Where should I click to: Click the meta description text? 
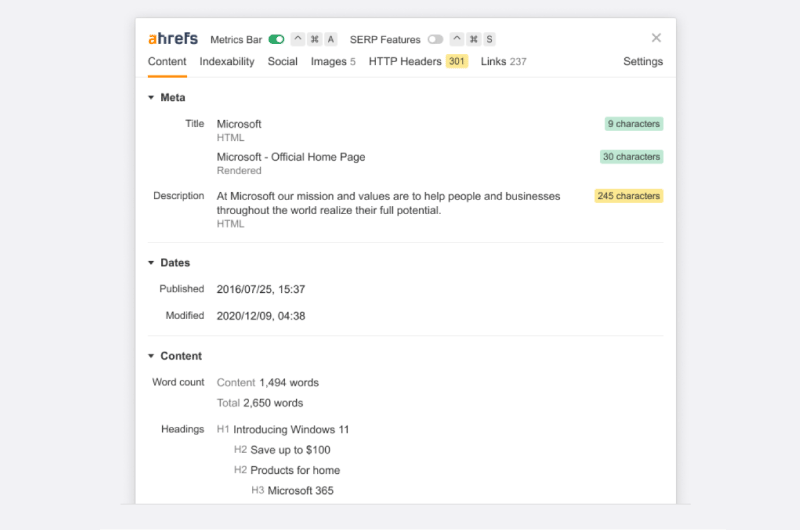click(388, 203)
